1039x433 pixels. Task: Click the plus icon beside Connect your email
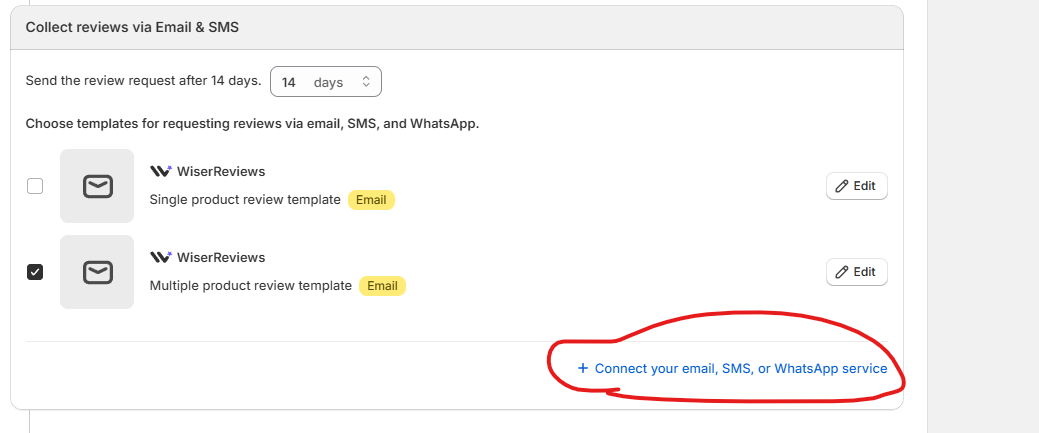pyautogui.click(x=583, y=368)
